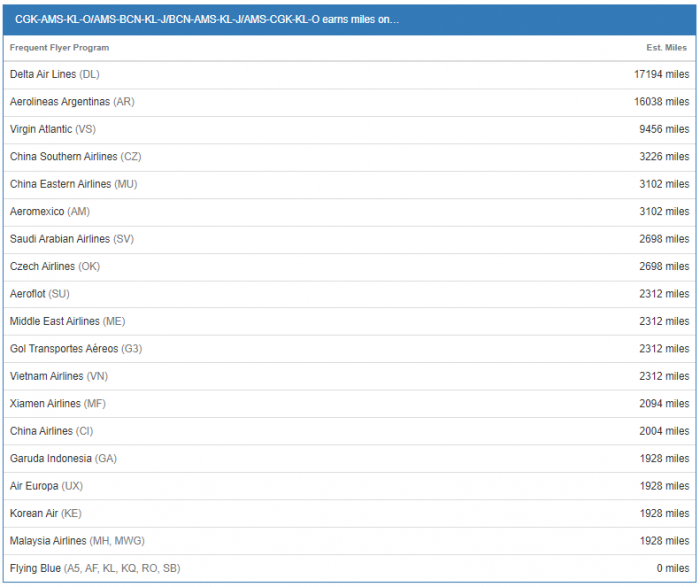This screenshot has width=700, height=587.
Task: Click the 2094 miles value
Action: pos(664,404)
